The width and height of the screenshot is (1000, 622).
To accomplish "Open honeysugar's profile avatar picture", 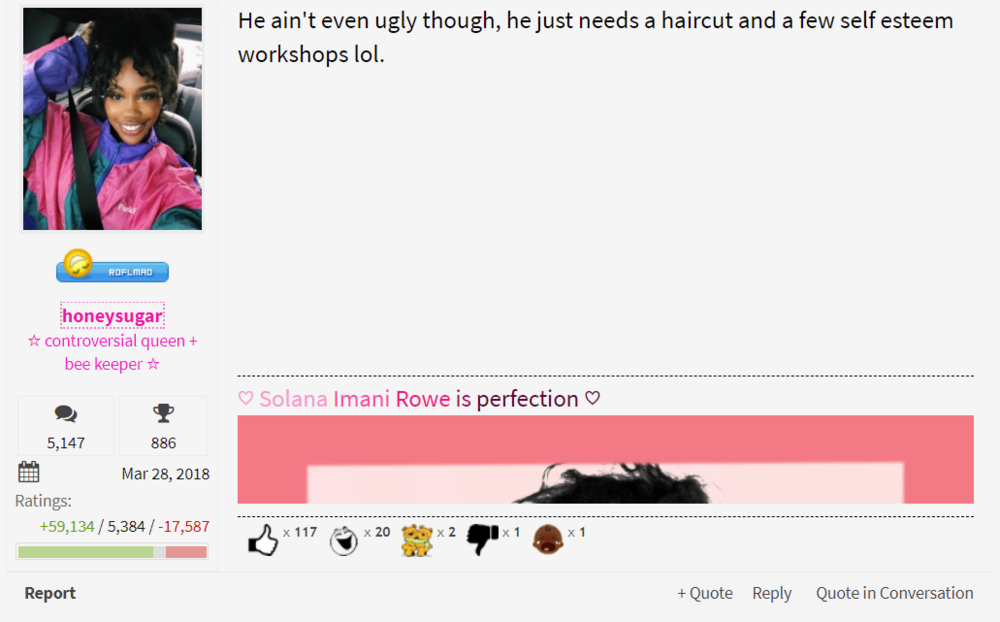I will coord(112,119).
